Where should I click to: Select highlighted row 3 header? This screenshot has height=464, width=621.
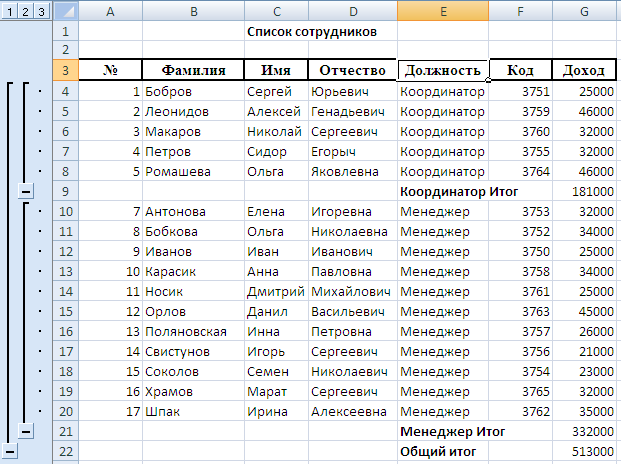65,70
